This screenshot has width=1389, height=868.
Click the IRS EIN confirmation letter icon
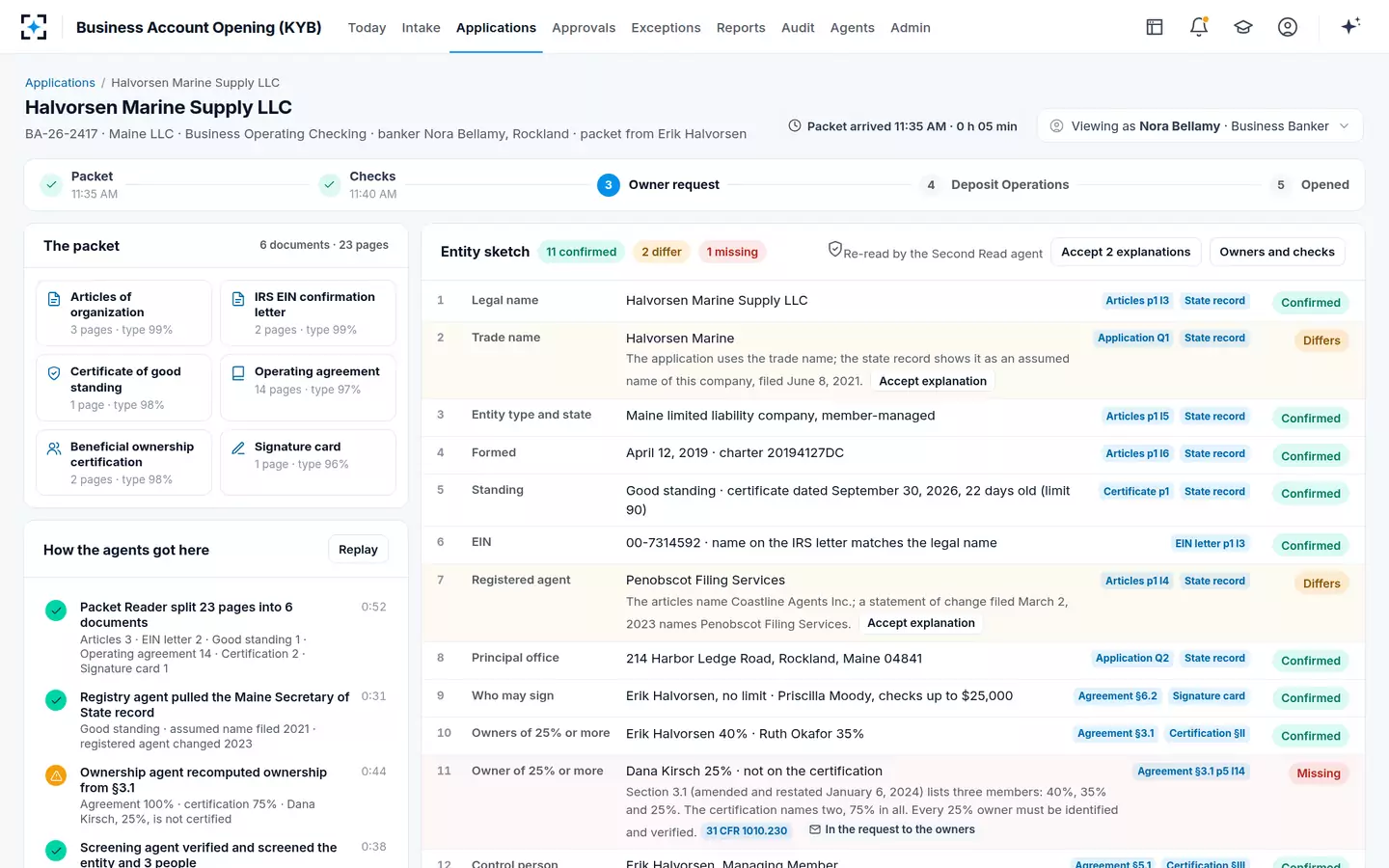click(x=238, y=299)
